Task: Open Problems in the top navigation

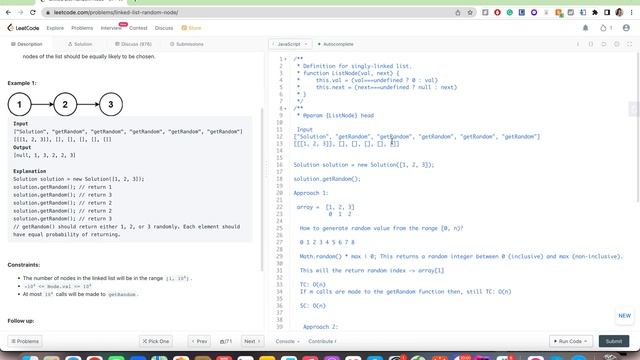Action: [82, 28]
